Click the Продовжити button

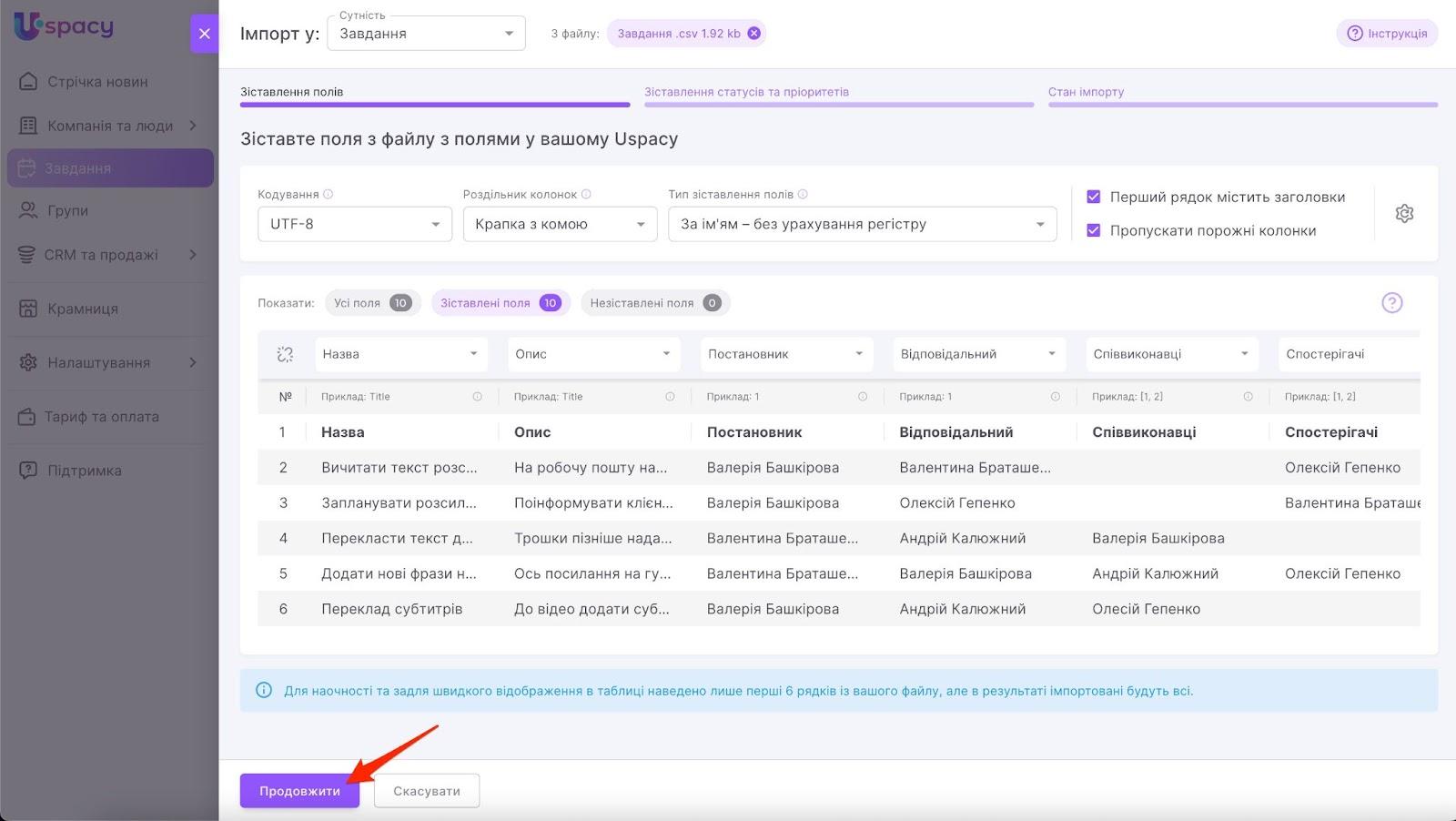click(299, 791)
